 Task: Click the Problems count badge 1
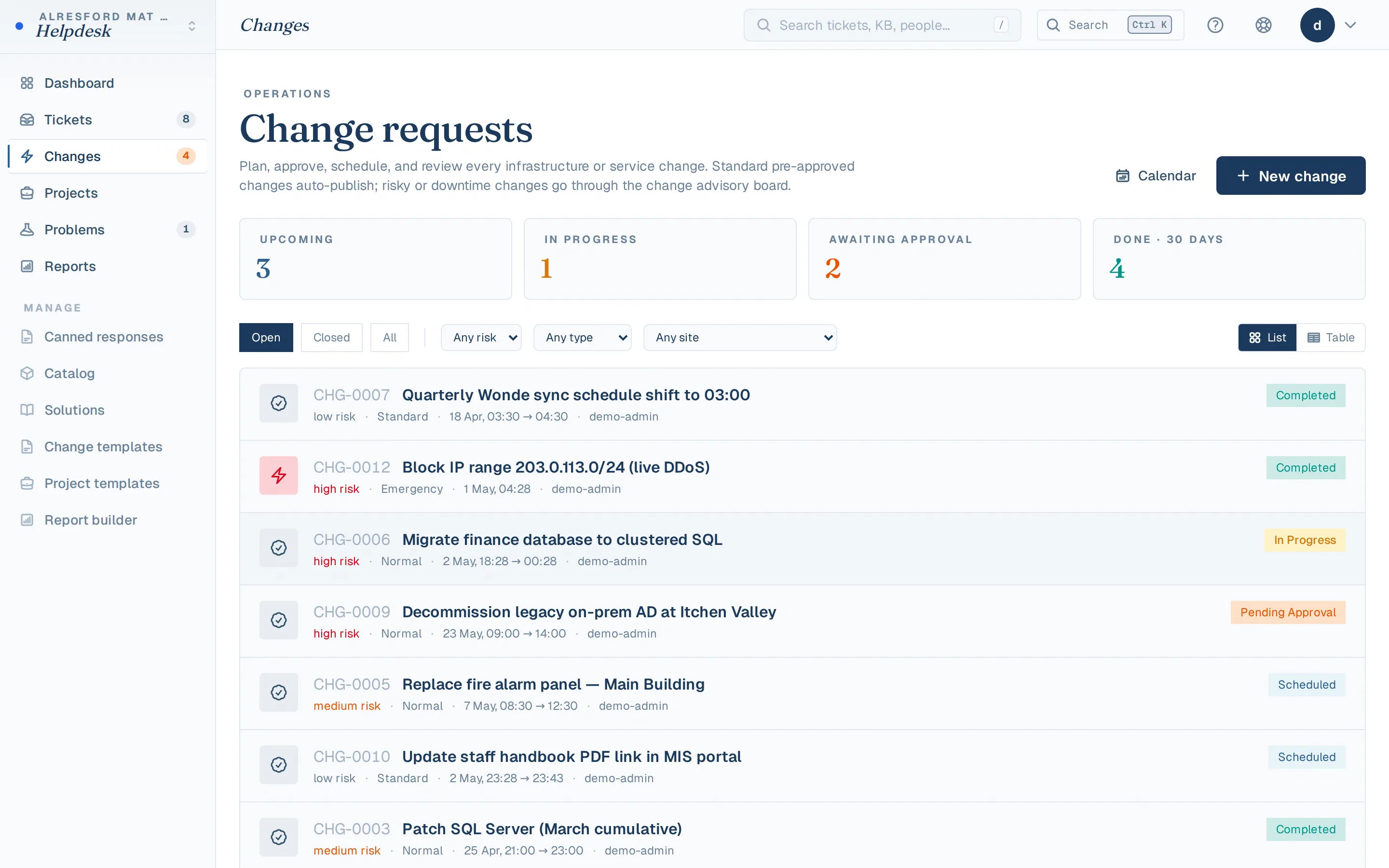(185, 230)
